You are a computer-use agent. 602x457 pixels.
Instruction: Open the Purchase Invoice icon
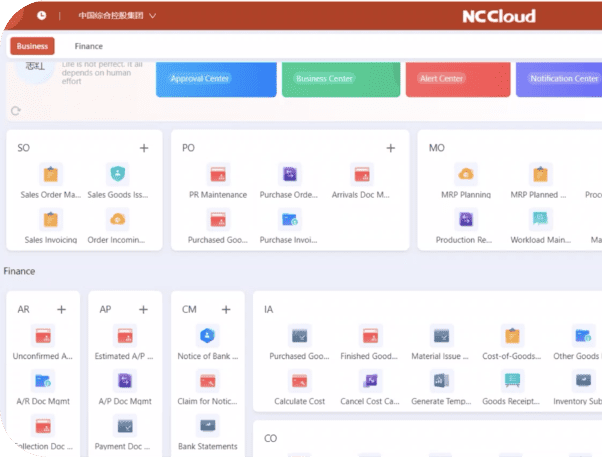pos(290,219)
